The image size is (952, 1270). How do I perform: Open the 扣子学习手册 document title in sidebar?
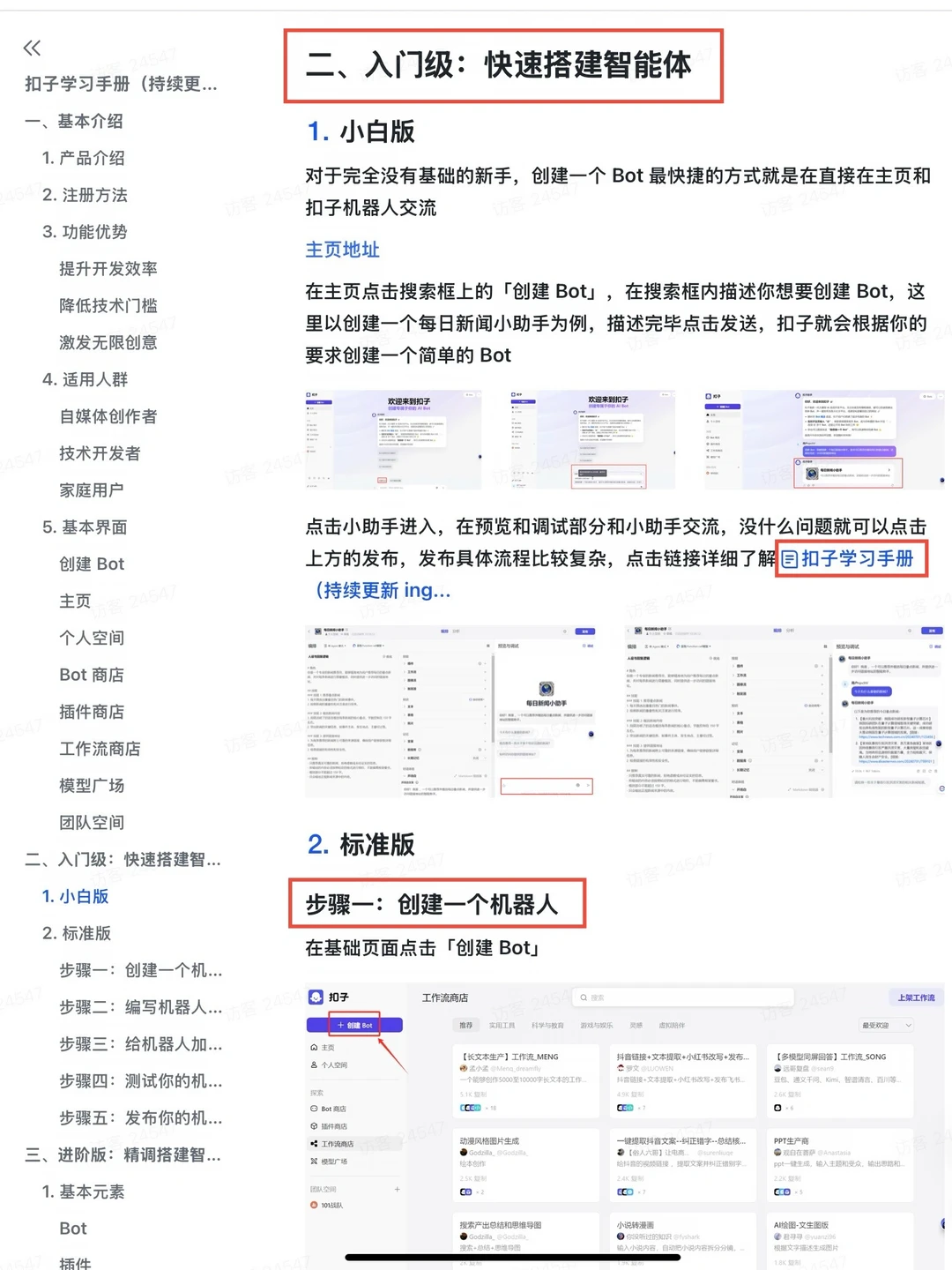pyautogui.click(x=122, y=84)
